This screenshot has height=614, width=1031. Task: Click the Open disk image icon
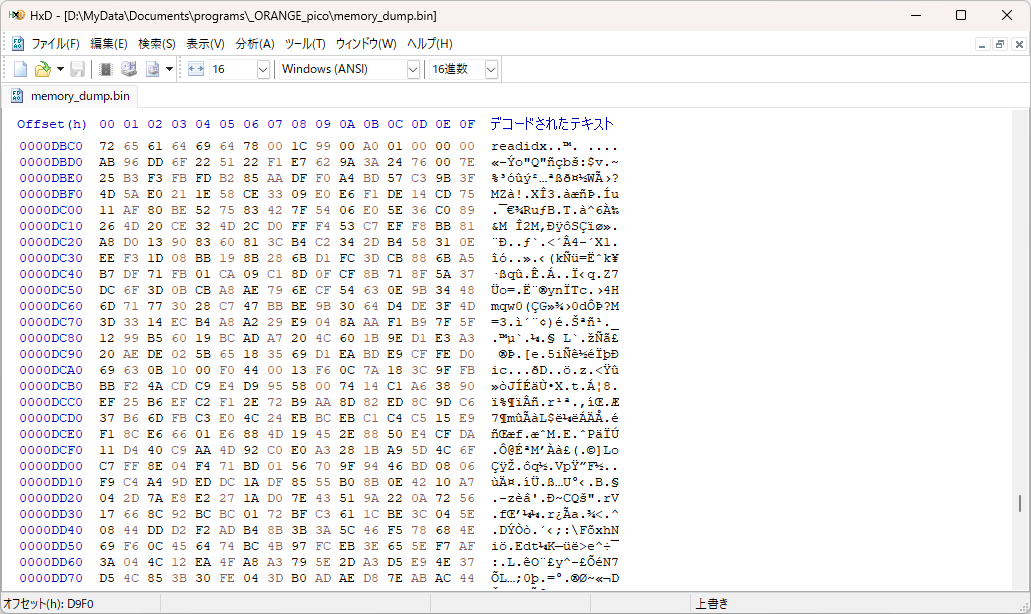tap(153, 69)
